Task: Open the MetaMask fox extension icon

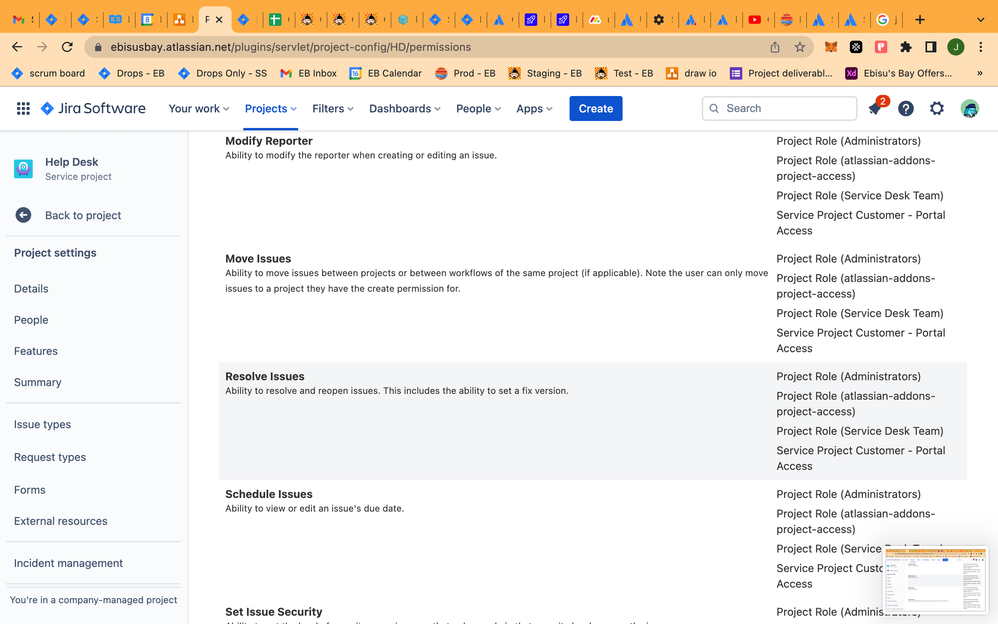Action: pos(831,47)
